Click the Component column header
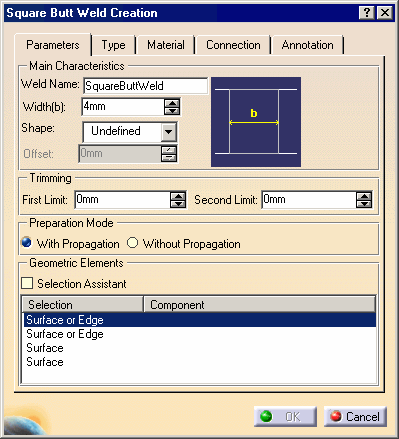This screenshot has height=439, width=399. (x=260, y=305)
